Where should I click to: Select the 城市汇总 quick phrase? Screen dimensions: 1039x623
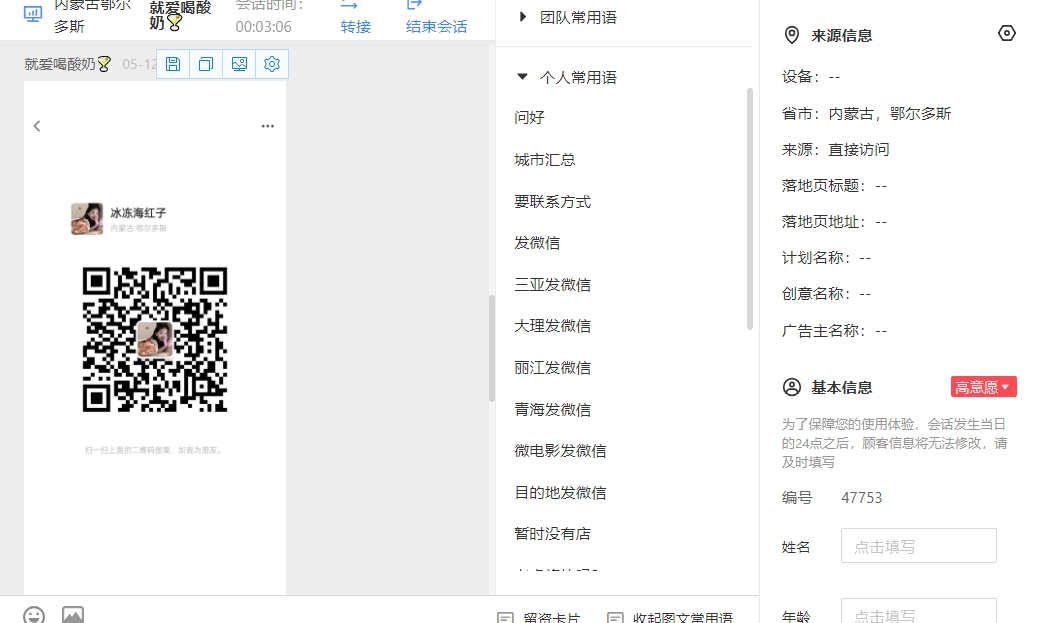click(545, 160)
